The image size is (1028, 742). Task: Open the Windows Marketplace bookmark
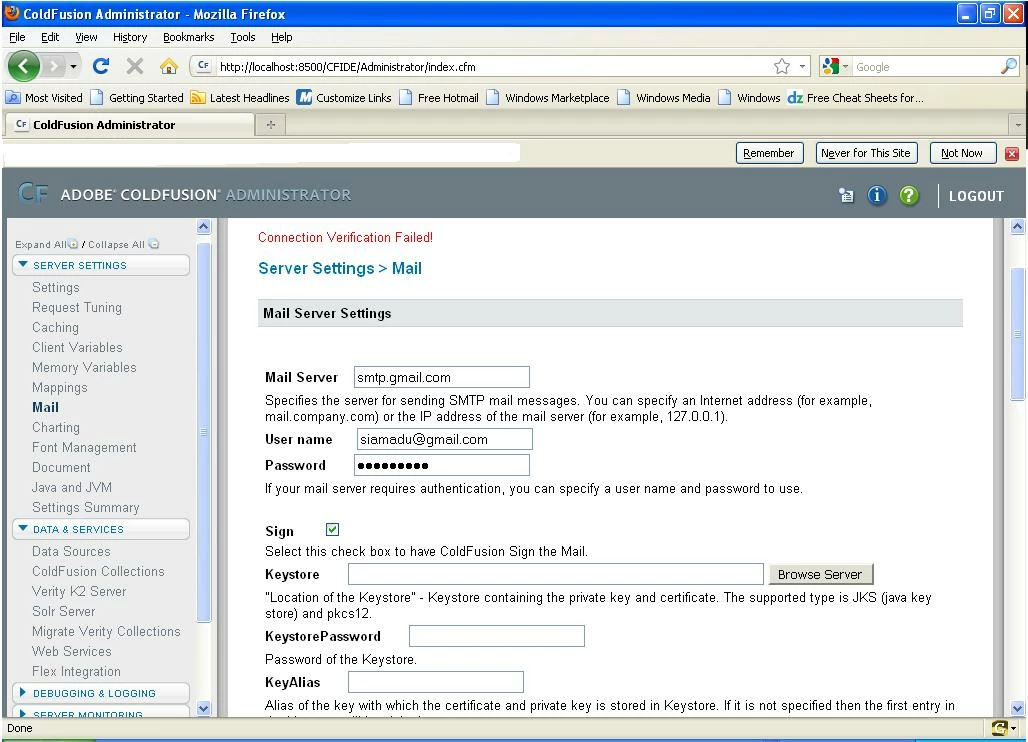[547, 98]
